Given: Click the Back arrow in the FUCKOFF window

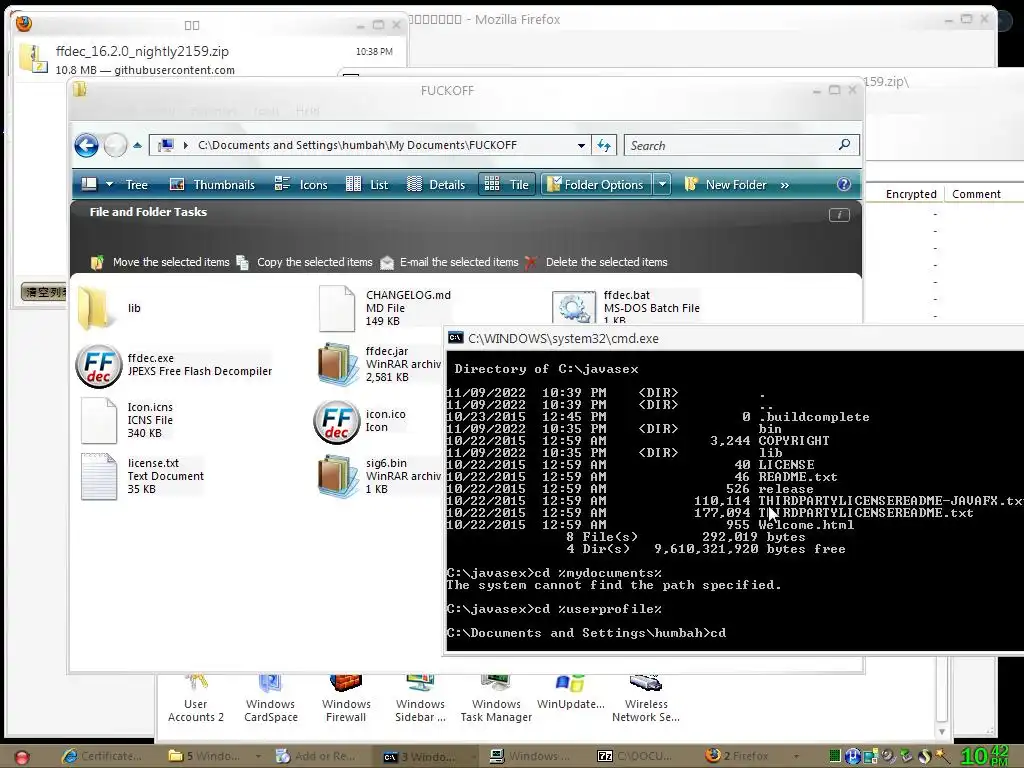Looking at the screenshot, I should click(86, 145).
